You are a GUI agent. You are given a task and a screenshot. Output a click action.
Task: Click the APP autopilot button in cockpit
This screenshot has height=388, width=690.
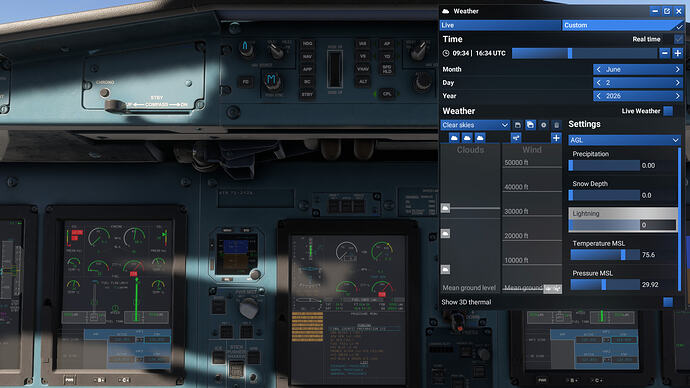(x=307, y=69)
